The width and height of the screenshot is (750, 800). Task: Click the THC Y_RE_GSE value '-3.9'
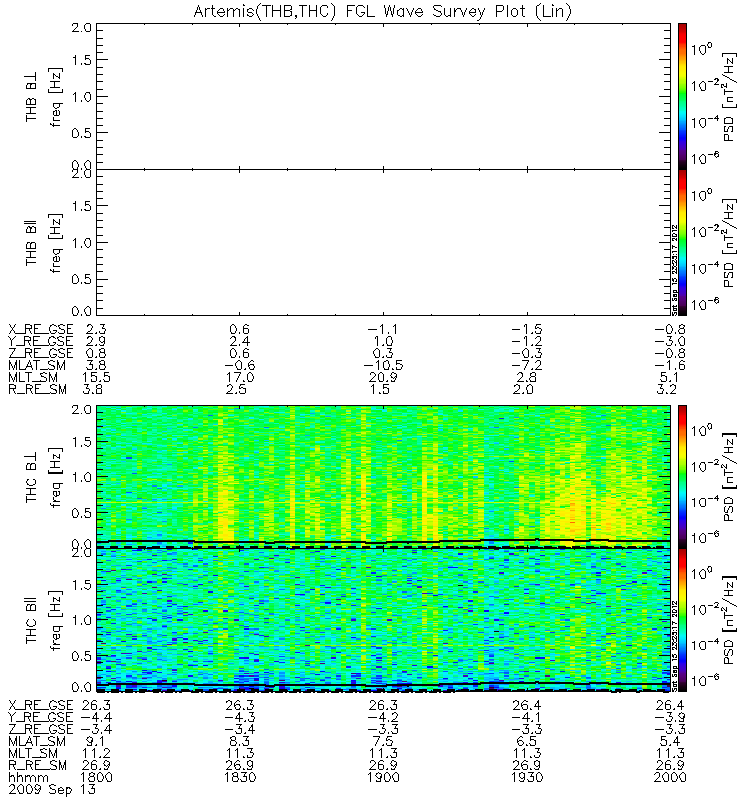[670, 717]
